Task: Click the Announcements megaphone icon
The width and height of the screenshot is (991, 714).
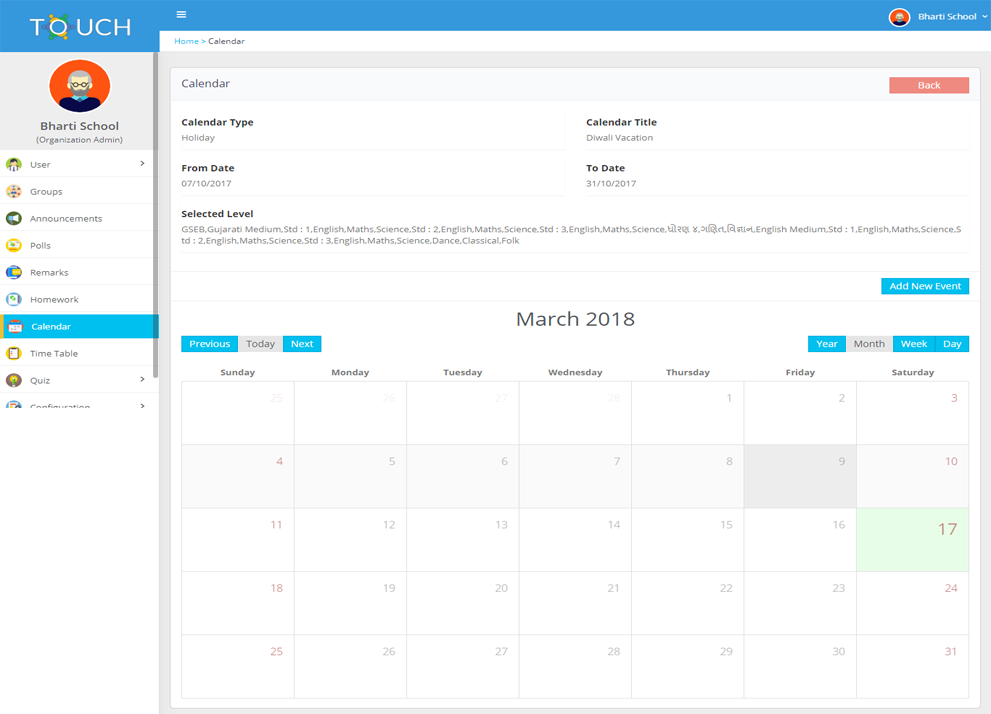Action: pos(14,218)
